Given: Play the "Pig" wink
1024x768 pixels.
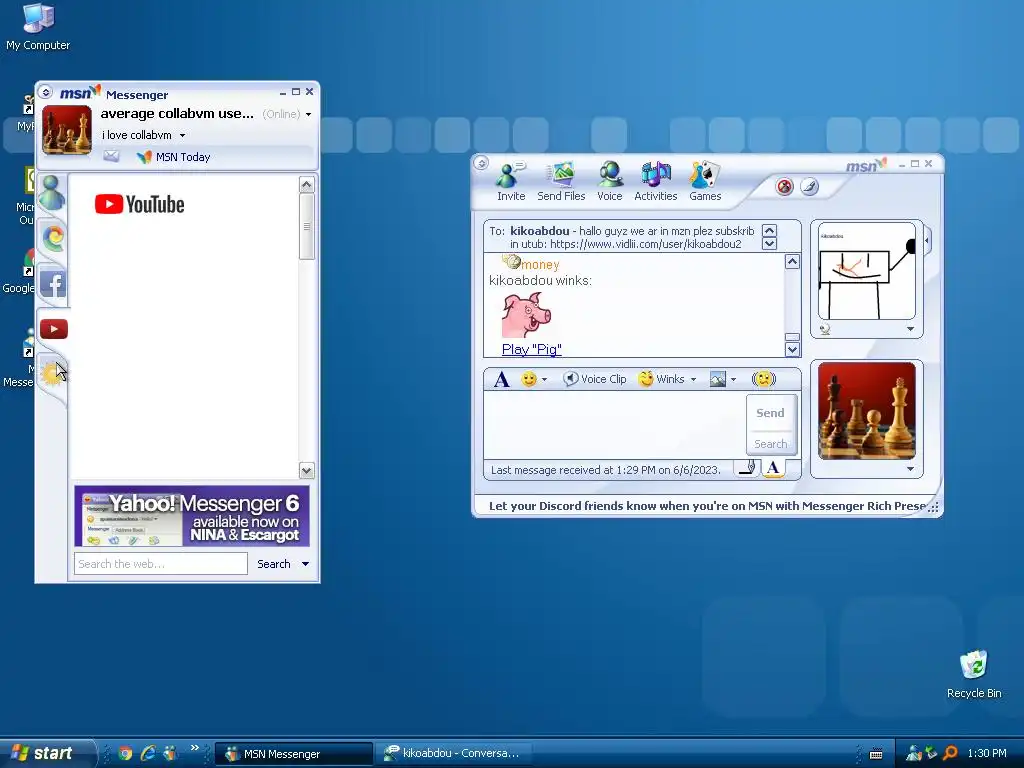Looking at the screenshot, I should coord(532,349).
